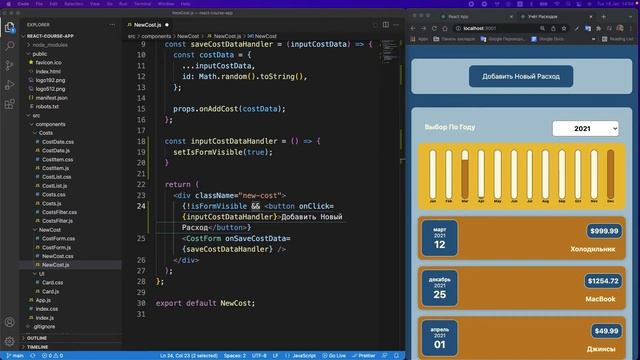Click the Jan chart bar
This screenshot has height=360, width=640.
pos(432,174)
